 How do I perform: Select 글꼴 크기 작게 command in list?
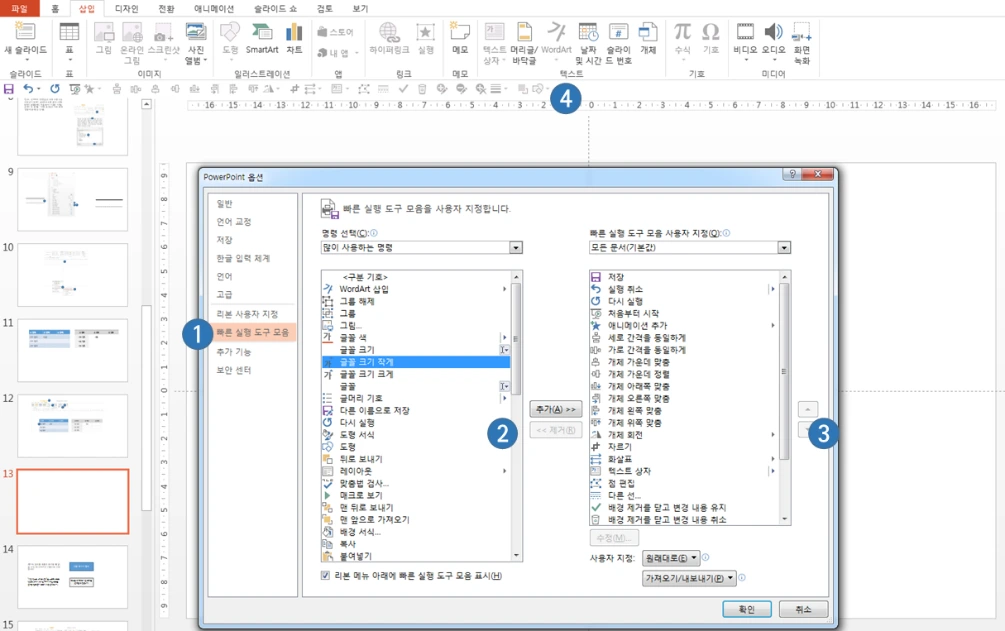(415, 362)
